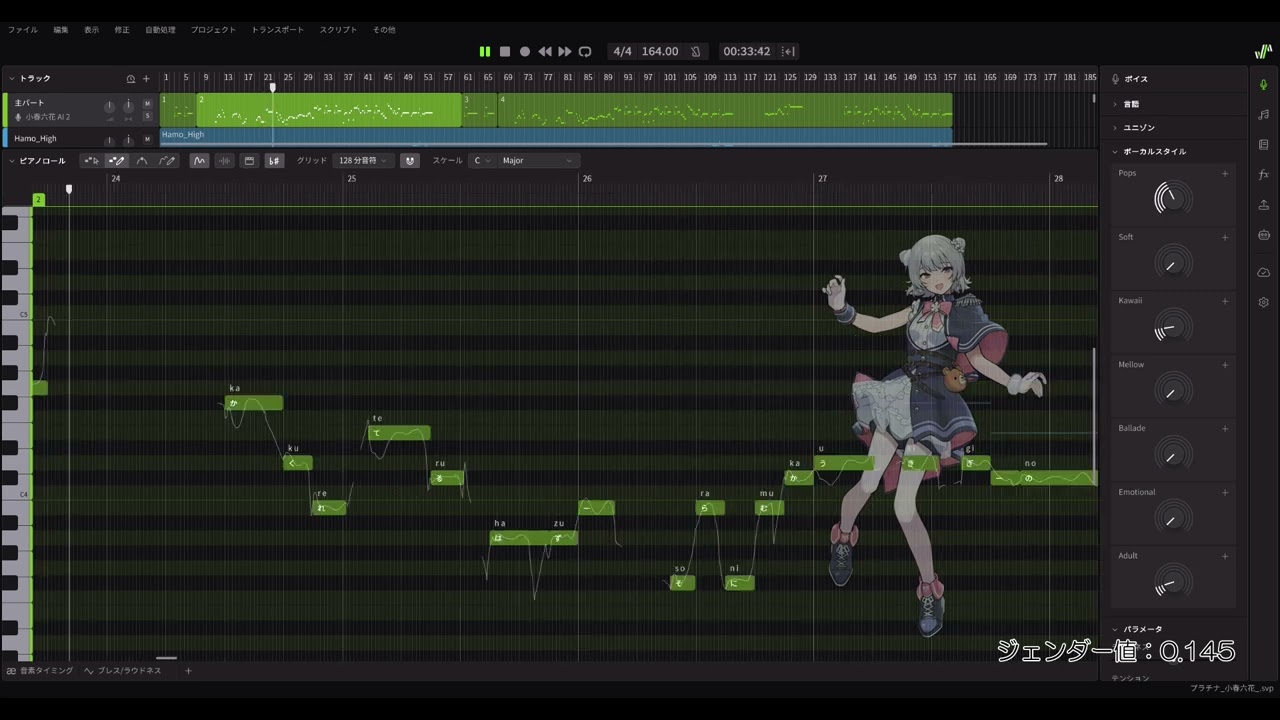Open the 表示 menu
Viewport: 1280px width, 720px height.
pos(91,30)
